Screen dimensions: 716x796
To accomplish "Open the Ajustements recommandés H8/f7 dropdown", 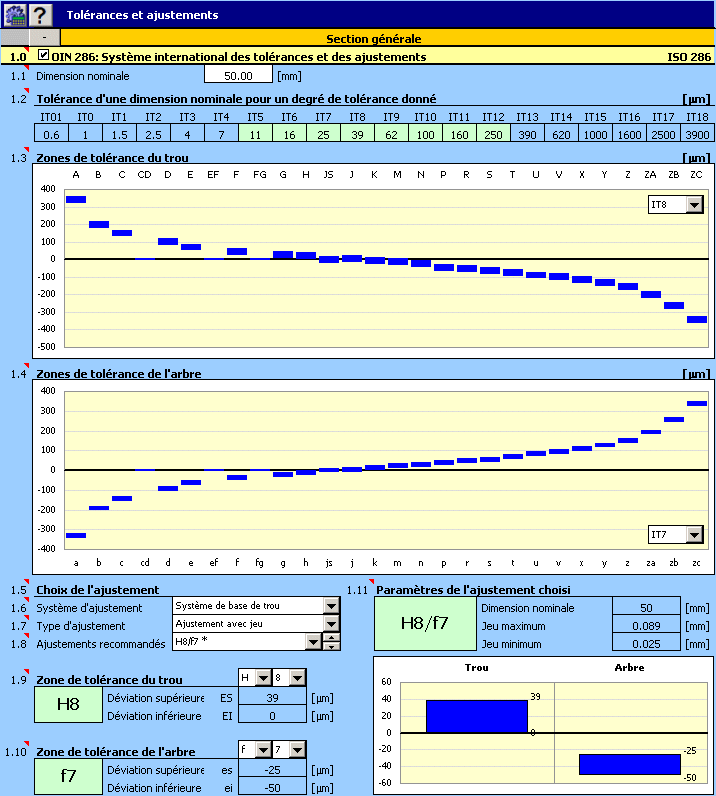I will (313, 642).
